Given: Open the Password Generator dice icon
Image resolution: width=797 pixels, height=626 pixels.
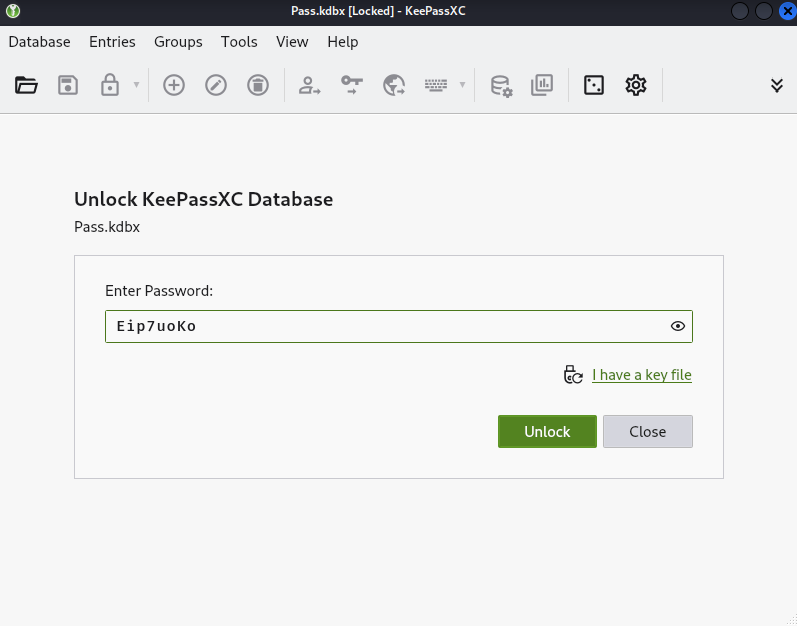Looking at the screenshot, I should 594,85.
